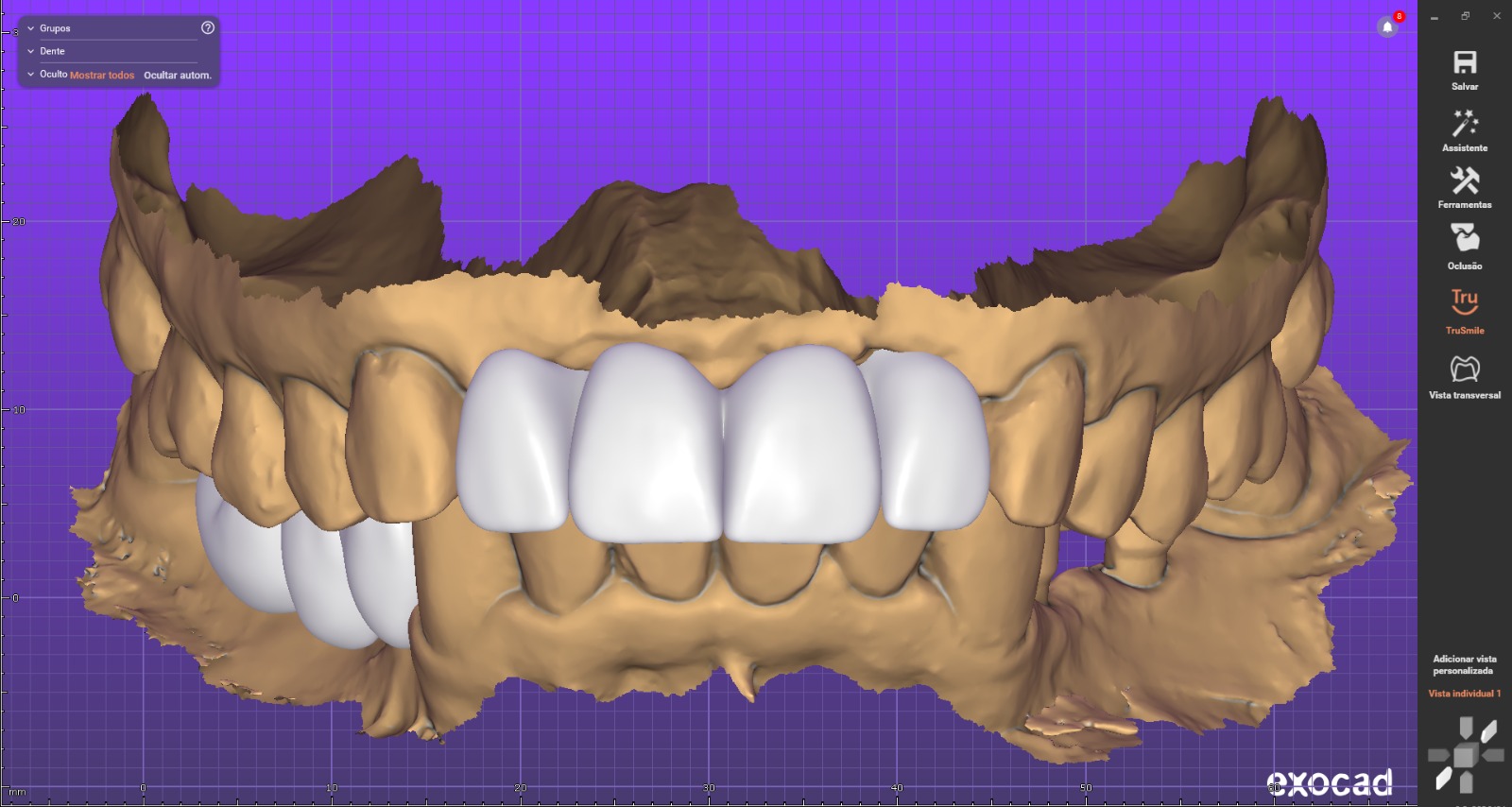Click the left arrow of the view cube
The height and width of the screenshot is (807, 1512).
point(1437,755)
